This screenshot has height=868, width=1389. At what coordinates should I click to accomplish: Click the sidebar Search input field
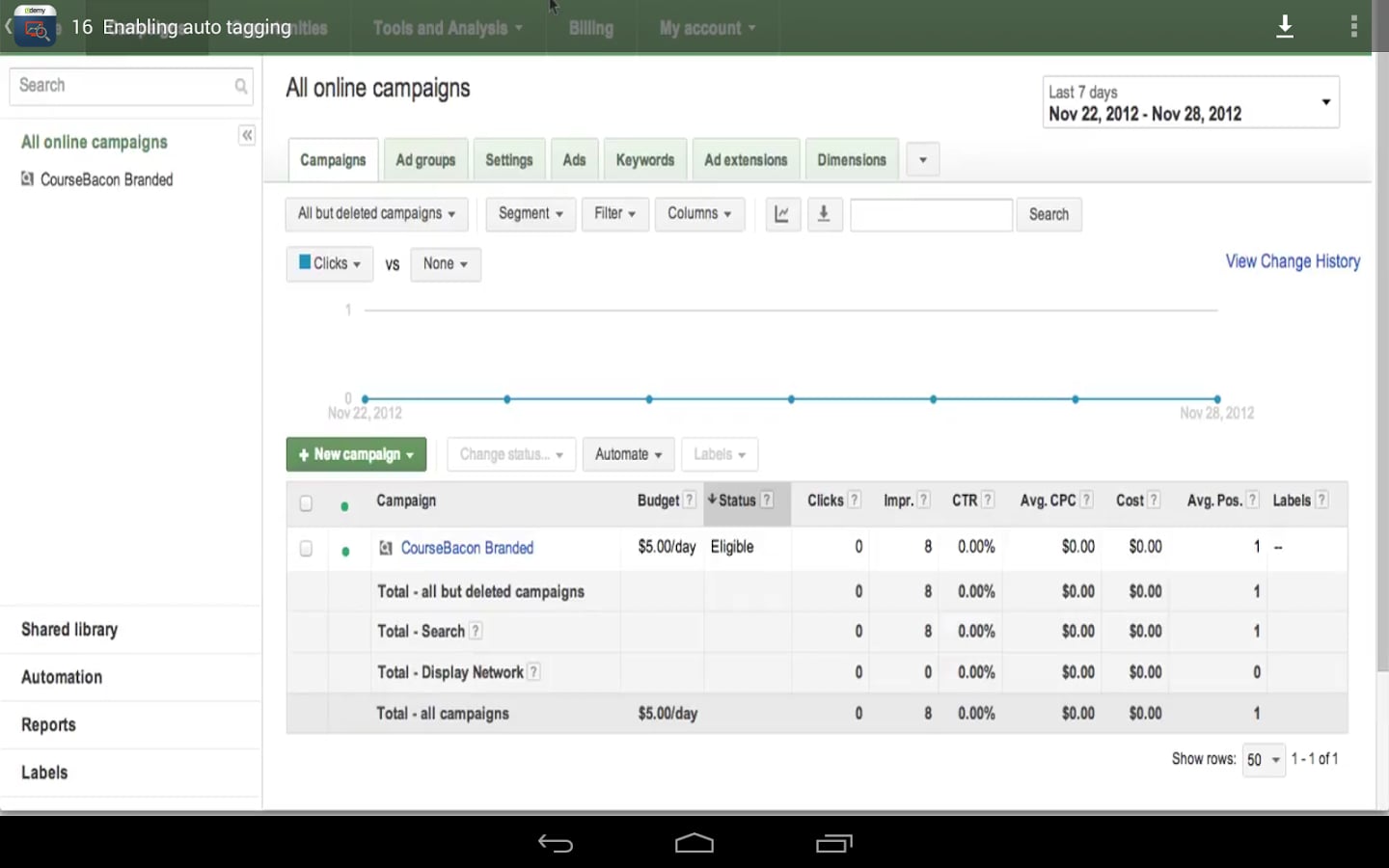131,86
